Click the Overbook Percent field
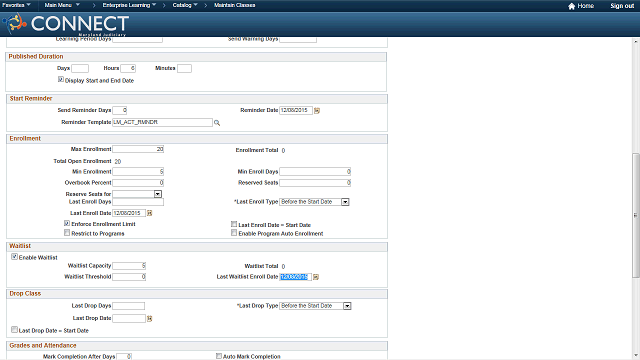640x360 pixels. pos(138,183)
